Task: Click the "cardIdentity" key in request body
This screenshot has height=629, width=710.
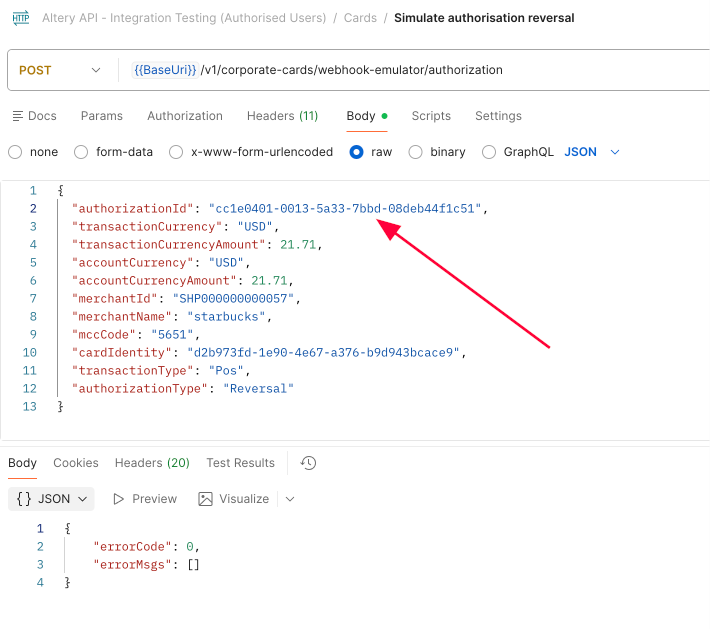Action: 122,353
